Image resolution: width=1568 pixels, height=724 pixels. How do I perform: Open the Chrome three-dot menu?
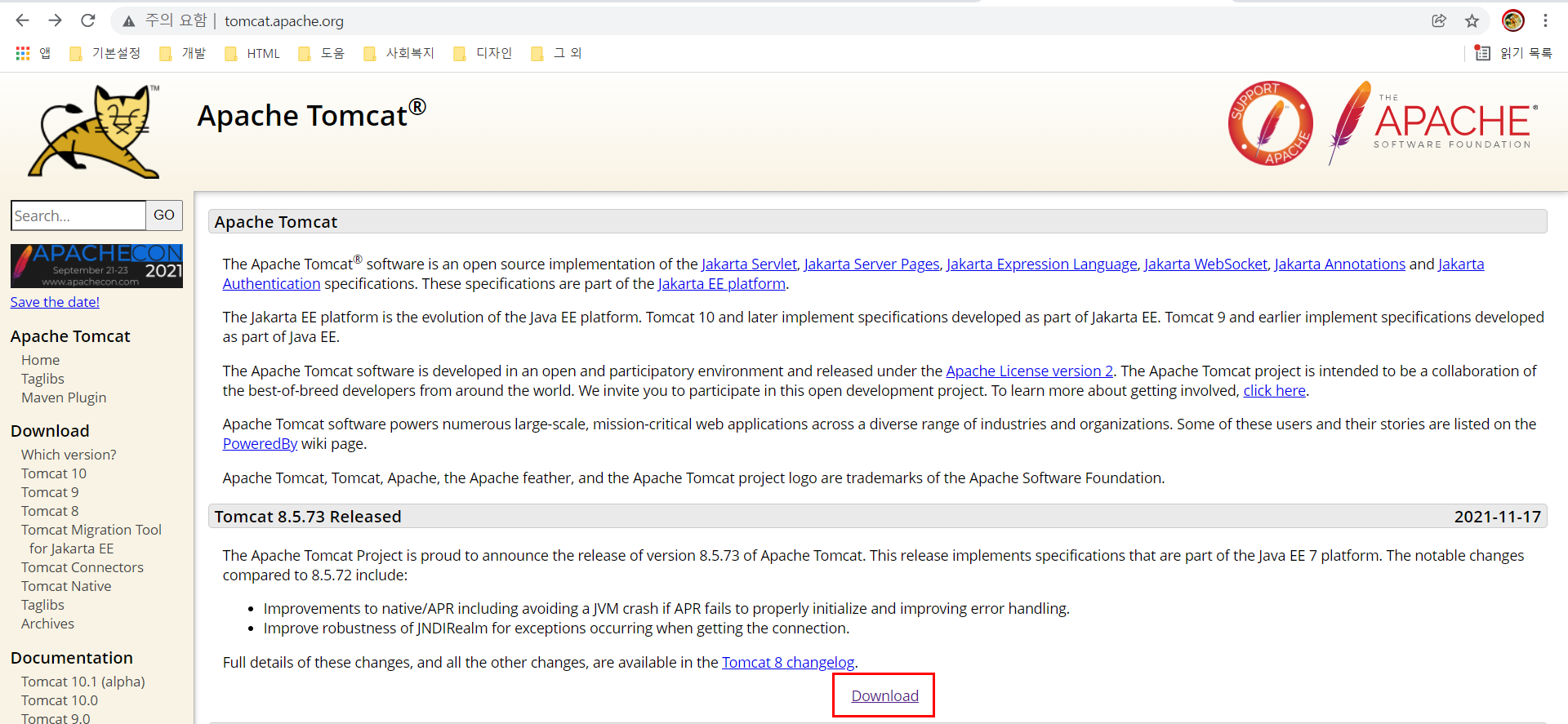coord(1545,20)
